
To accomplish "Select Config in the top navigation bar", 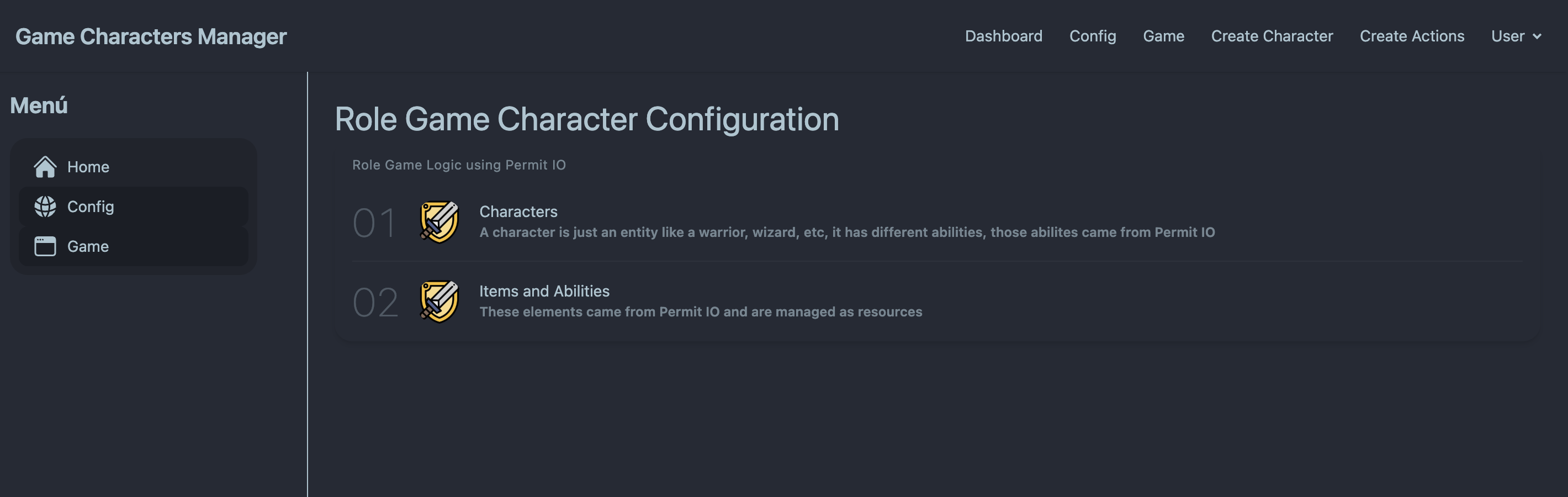I will pos(1092,36).
